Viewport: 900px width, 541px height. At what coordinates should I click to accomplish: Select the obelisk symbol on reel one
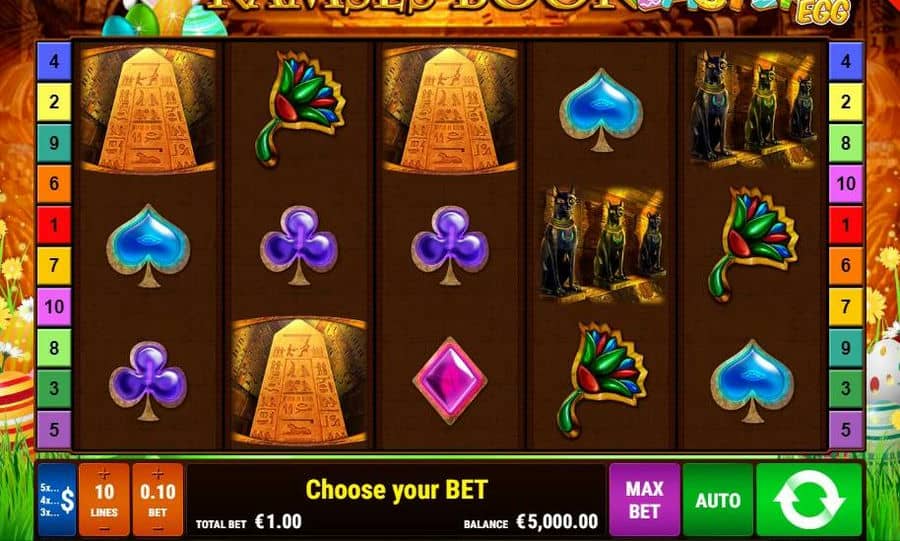(148, 110)
